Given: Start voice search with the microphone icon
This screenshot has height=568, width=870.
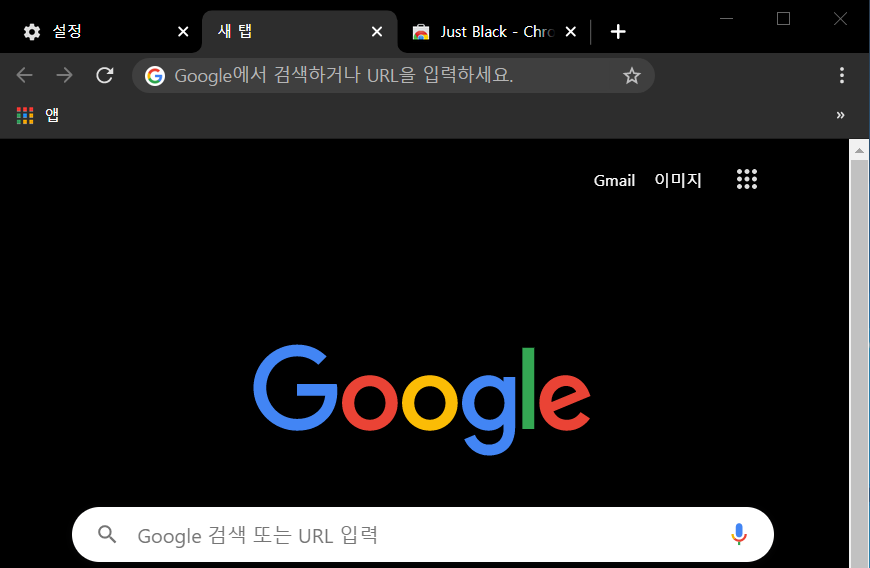Looking at the screenshot, I should pos(739,534).
